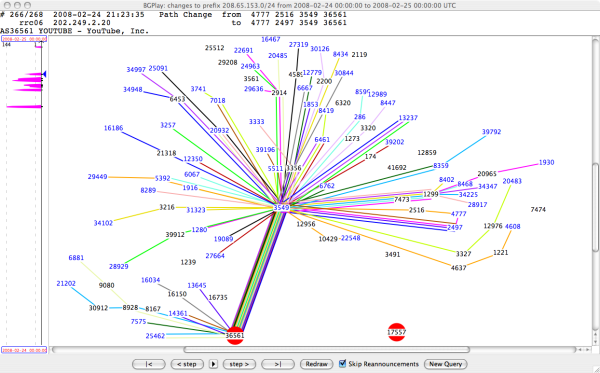The image size is (600, 373).
Task: Select the red node 17557
Action: [396, 332]
